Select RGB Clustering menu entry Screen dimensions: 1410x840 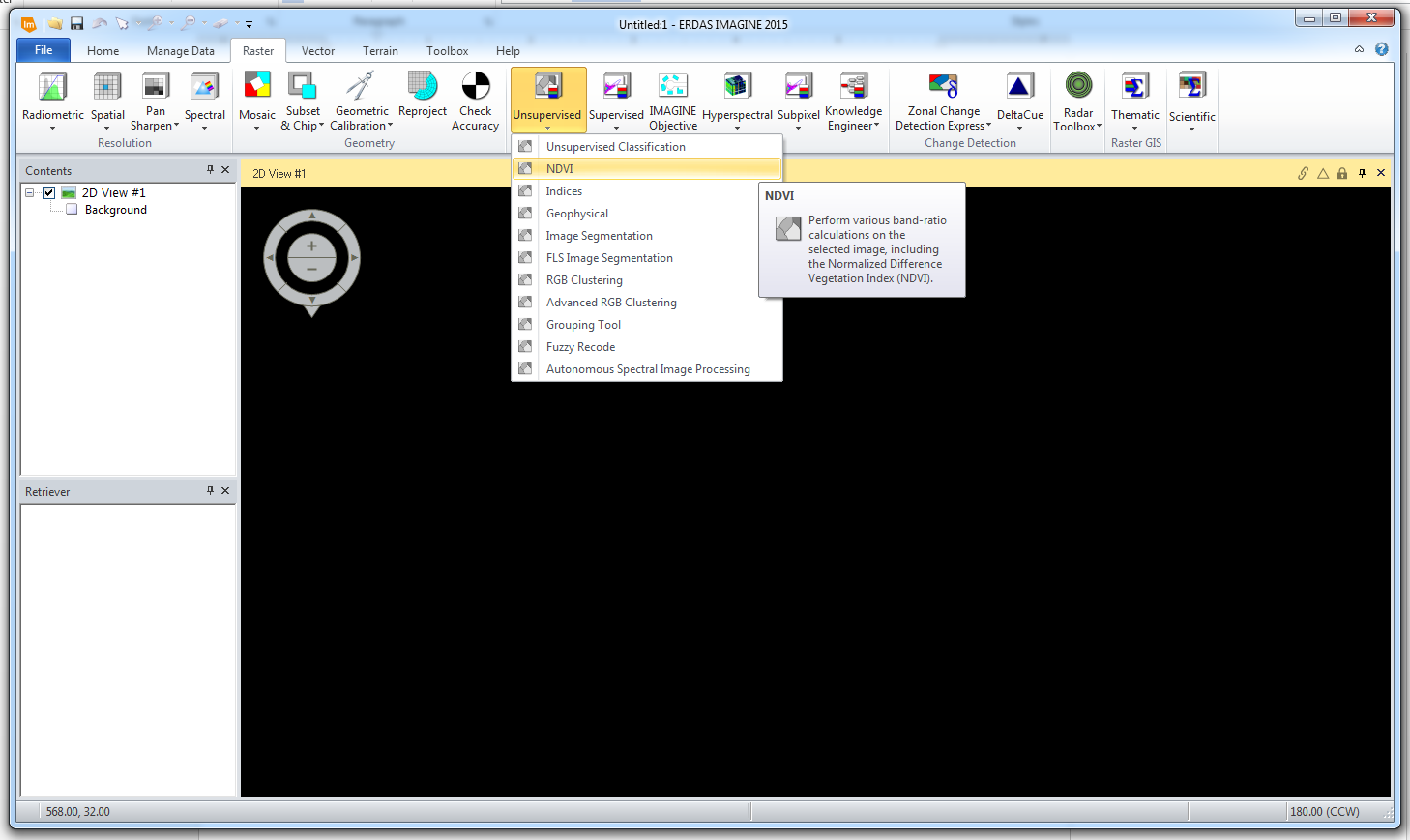coord(646,280)
